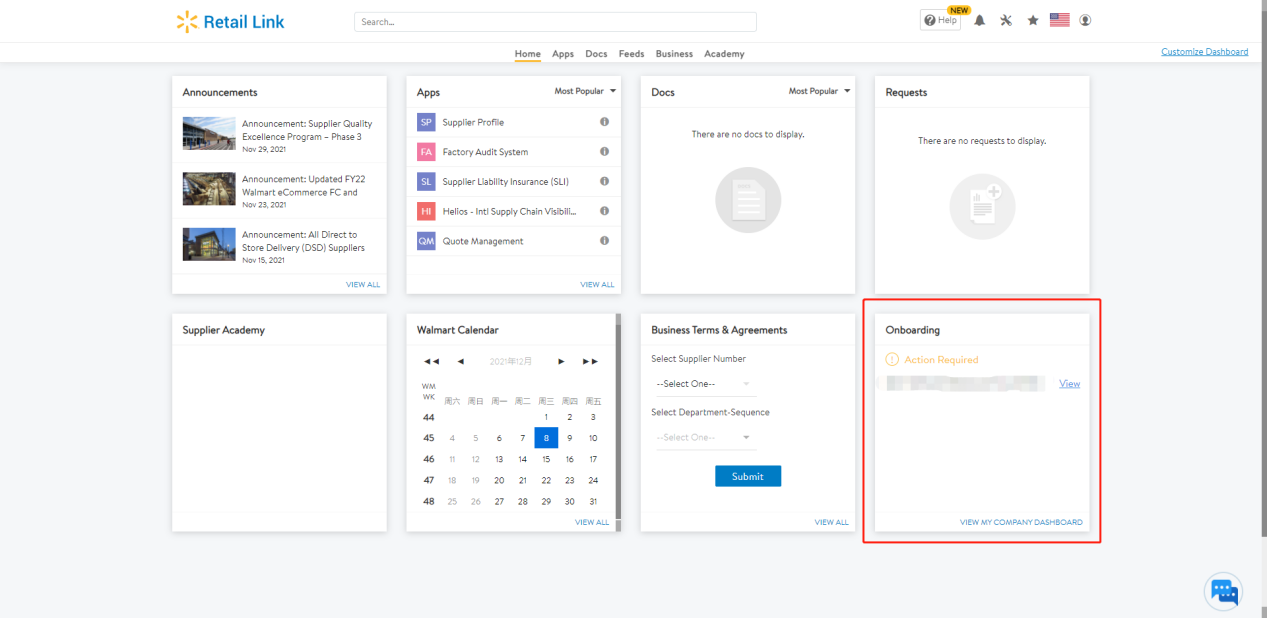1267x618 pixels.
Task: Go back one year in calendar
Action: pos(432,361)
